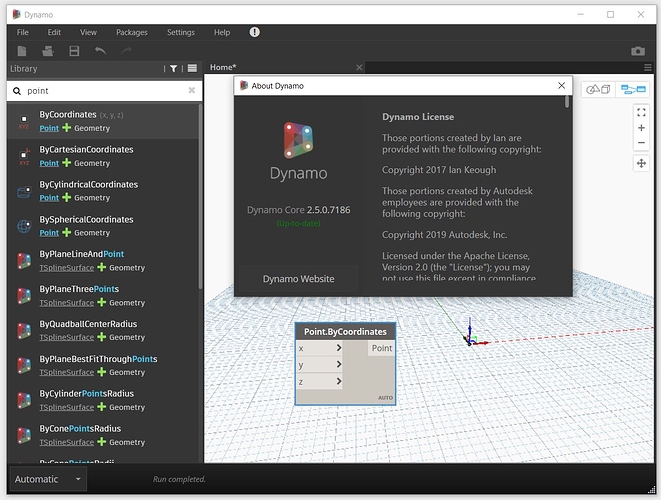
Task: Switch to graph view navigation
Action: pyautogui.click(x=633, y=89)
